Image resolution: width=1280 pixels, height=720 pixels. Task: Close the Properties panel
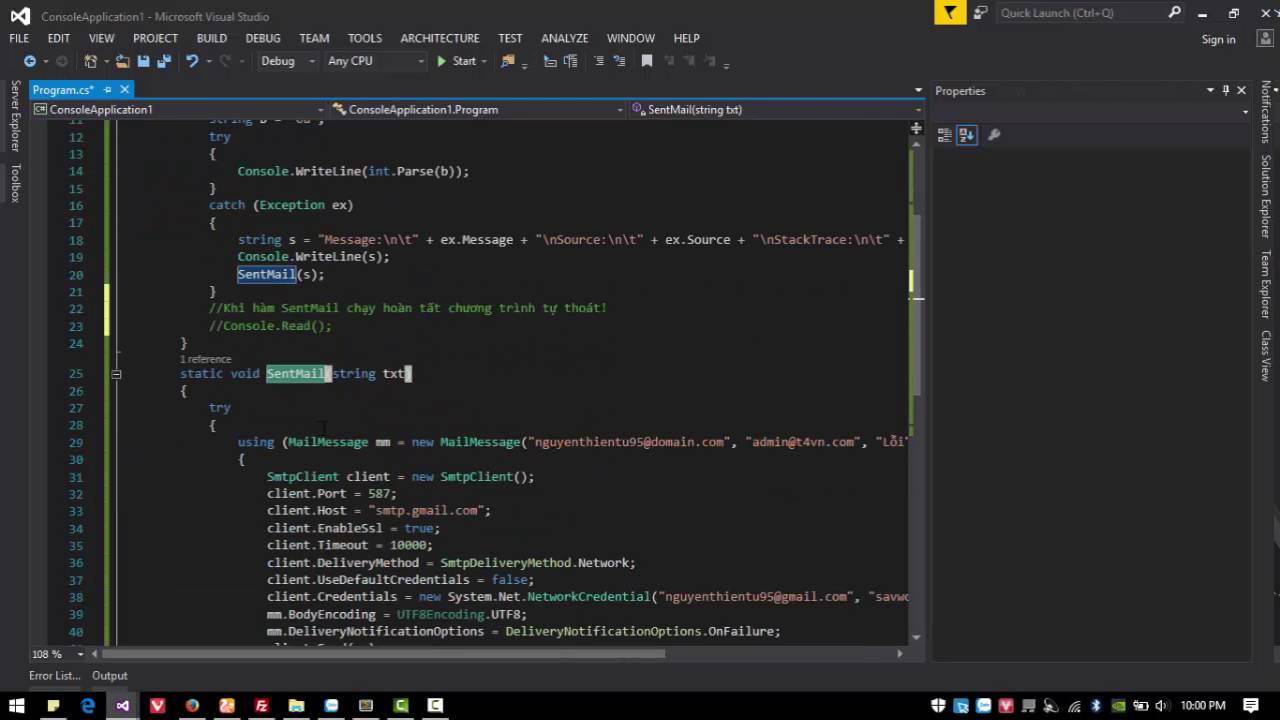1242,90
